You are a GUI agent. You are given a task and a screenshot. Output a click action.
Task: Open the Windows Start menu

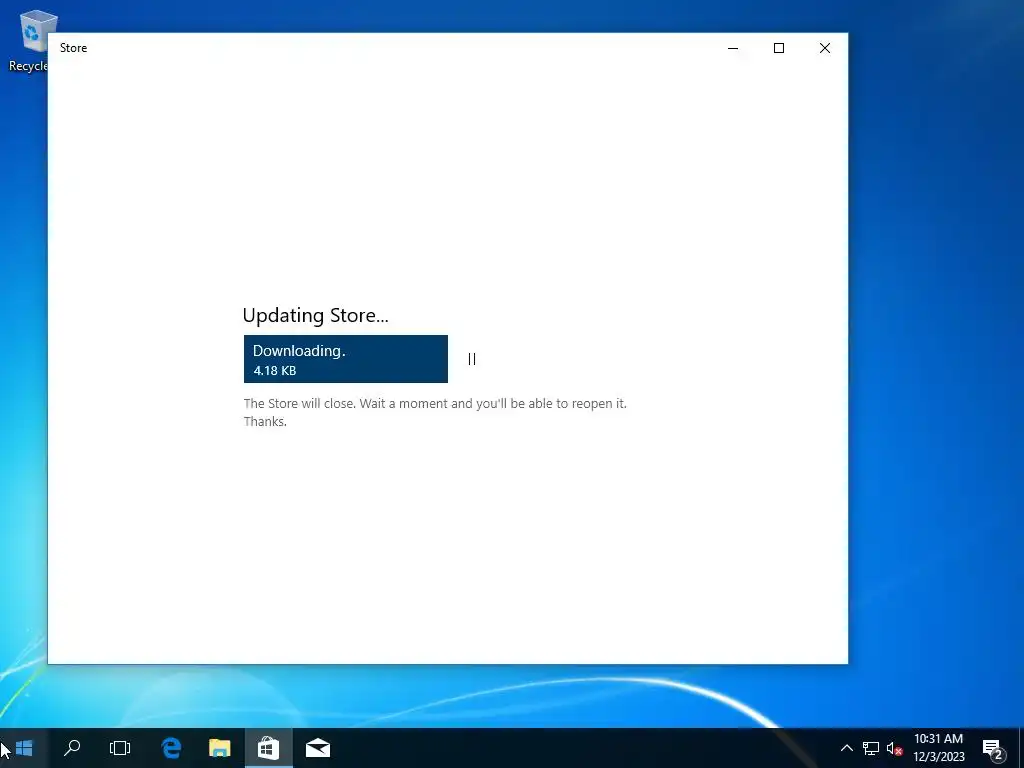[24, 748]
